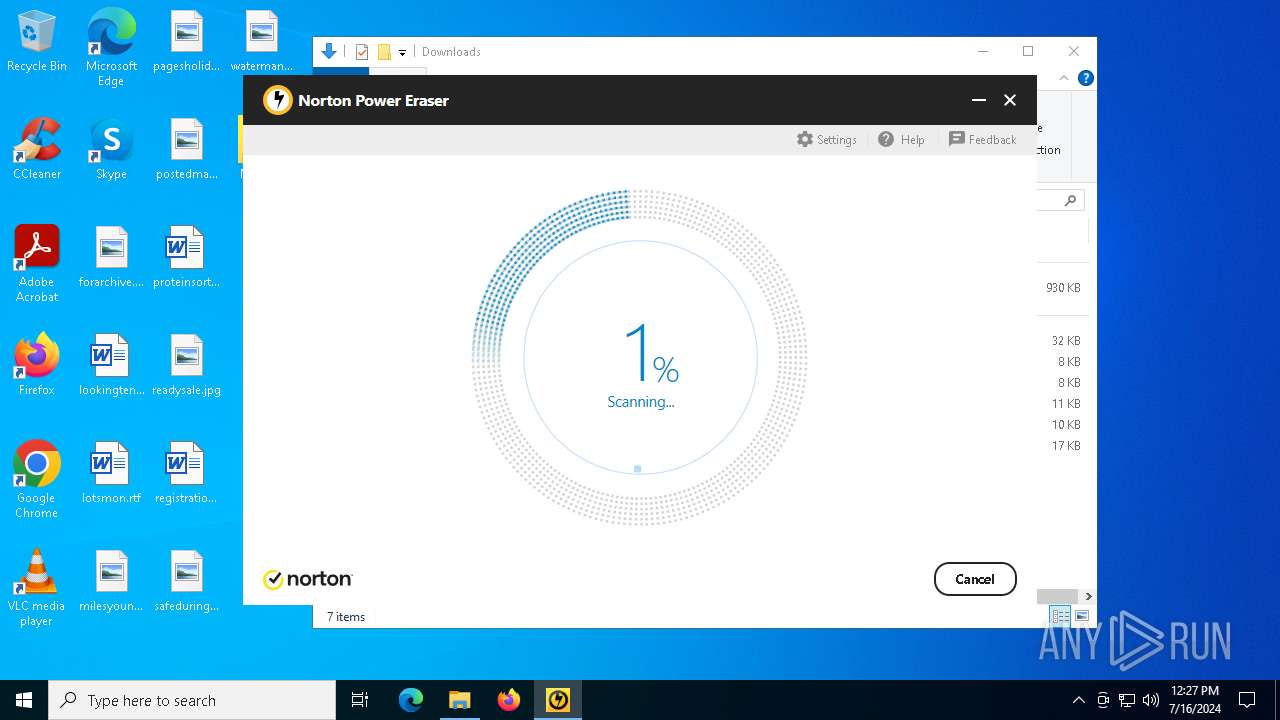Image resolution: width=1280 pixels, height=720 pixels.
Task: Open the Windows Start menu
Action: pyautogui.click(x=24, y=700)
